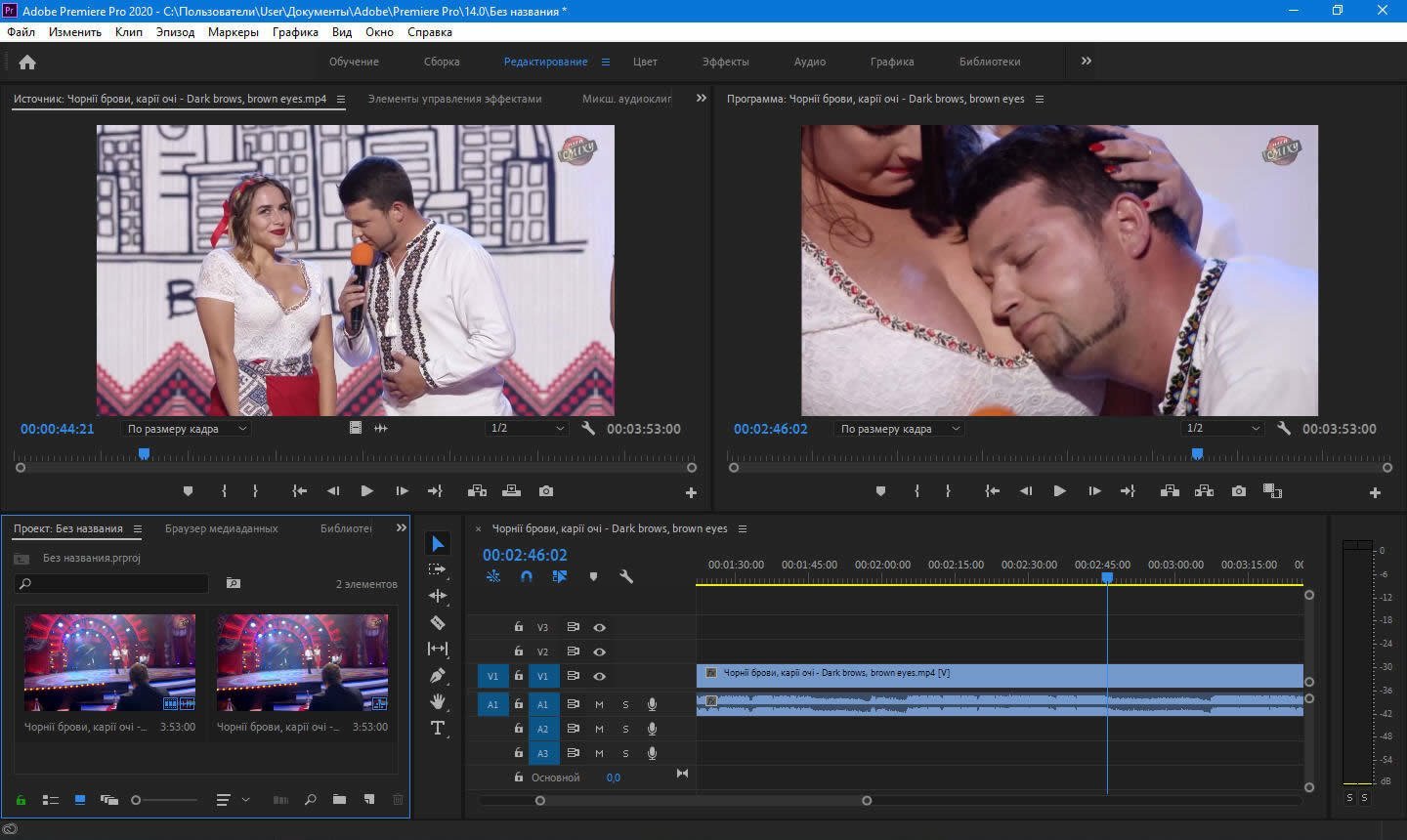The image size is (1407, 840).
Task: Open timeline display settings wrench
Action: click(x=626, y=576)
